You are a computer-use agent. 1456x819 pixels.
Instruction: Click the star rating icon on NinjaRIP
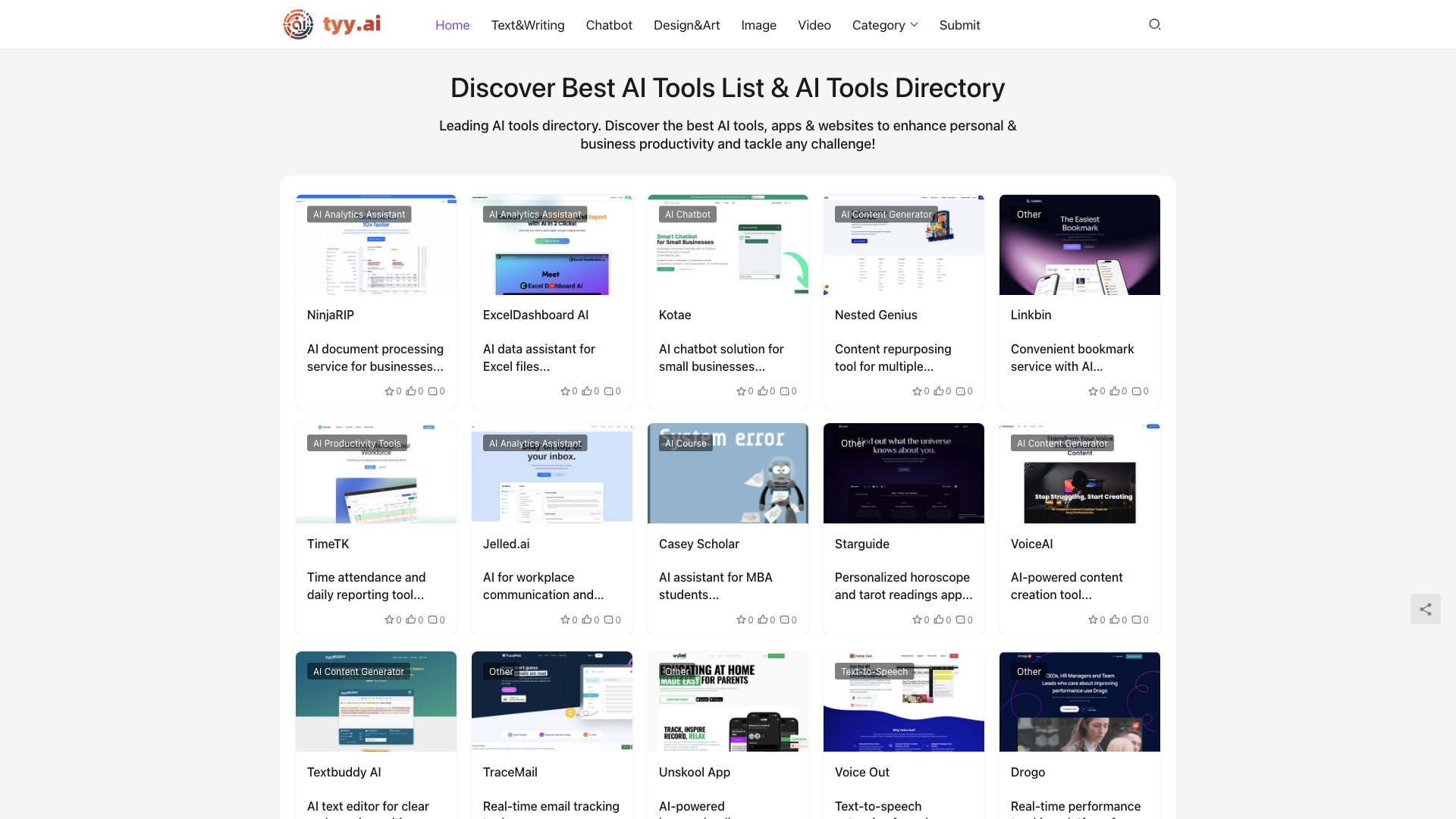pyautogui.click(x=390, y=391)
